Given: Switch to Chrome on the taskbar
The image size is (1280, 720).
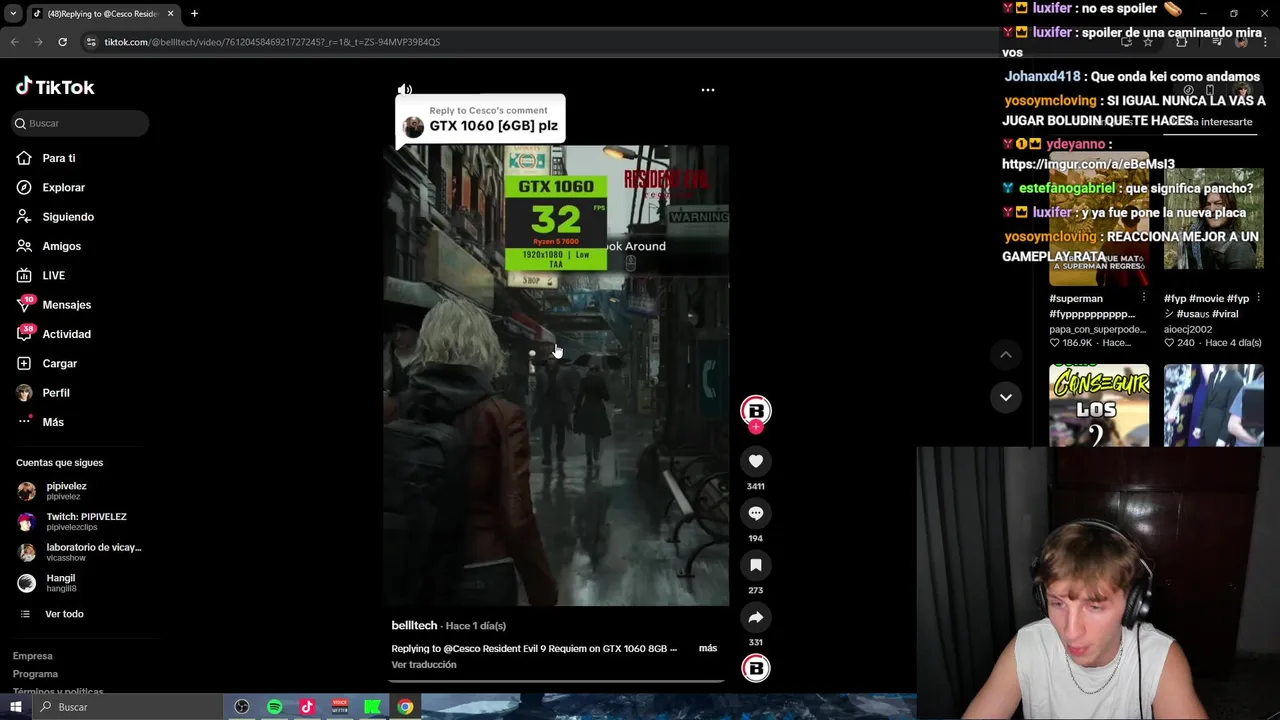Looking at the screenshot, I should click(405, 707).
